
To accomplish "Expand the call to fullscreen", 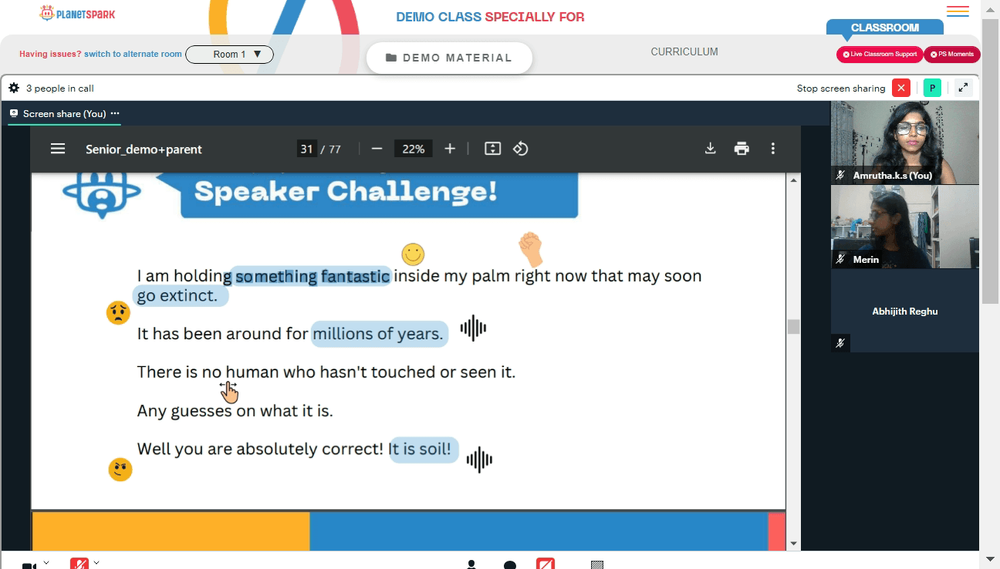I will tap(963, 88).
